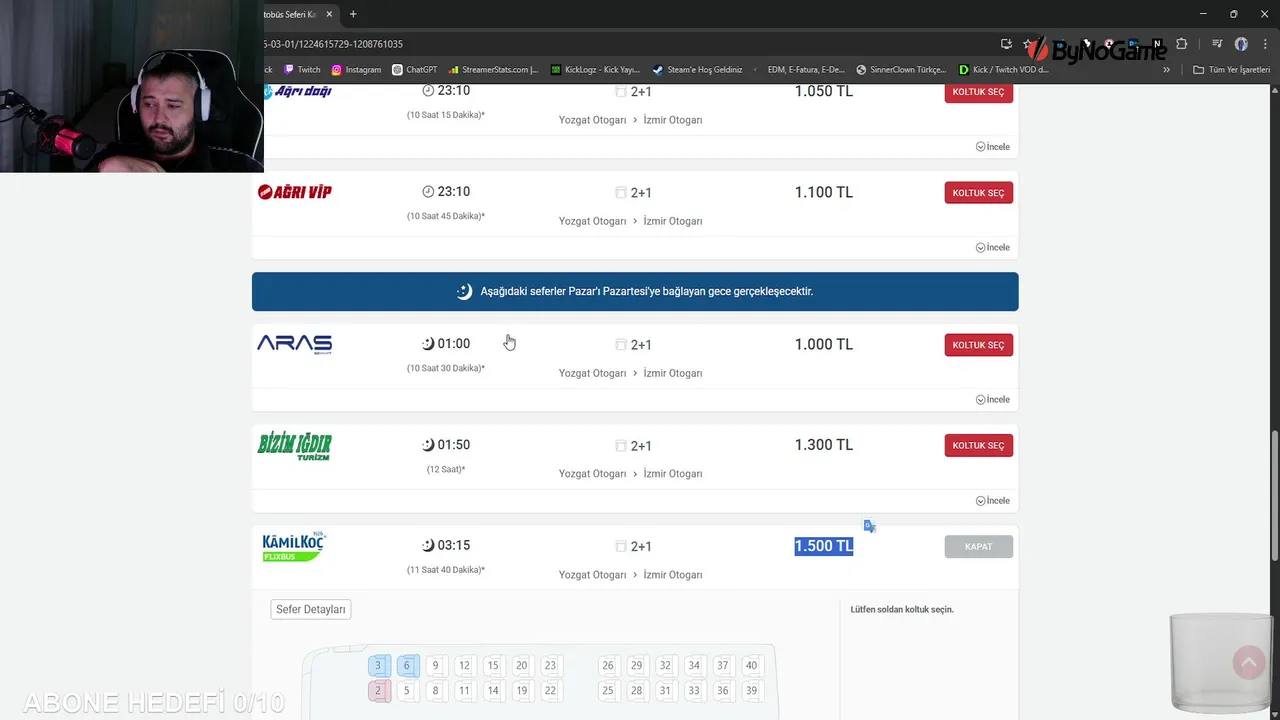Click the Ağrı VIP company logo
The image size is (1280, 720).
pyautogui.click(x=295, y=192)
